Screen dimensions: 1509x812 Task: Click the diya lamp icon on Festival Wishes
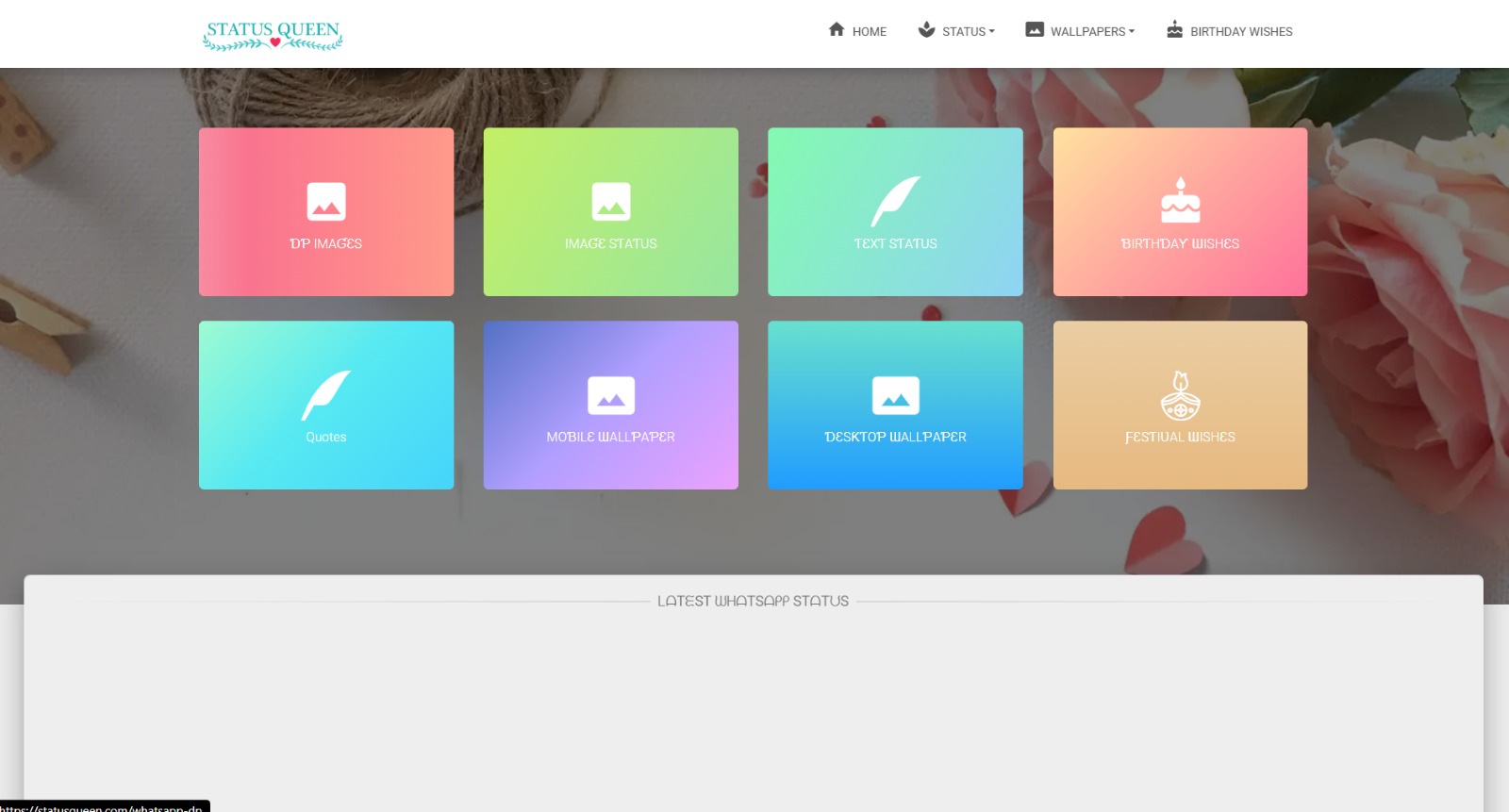click(1180, 396)
